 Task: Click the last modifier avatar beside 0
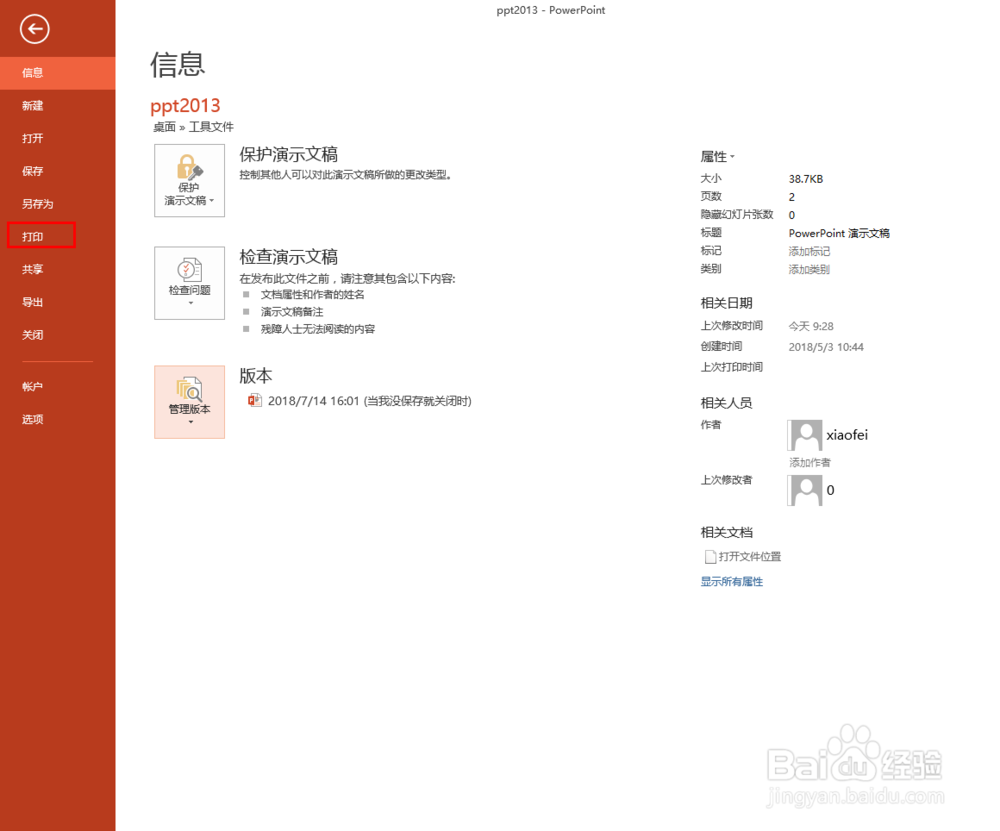tap(805, 490)
